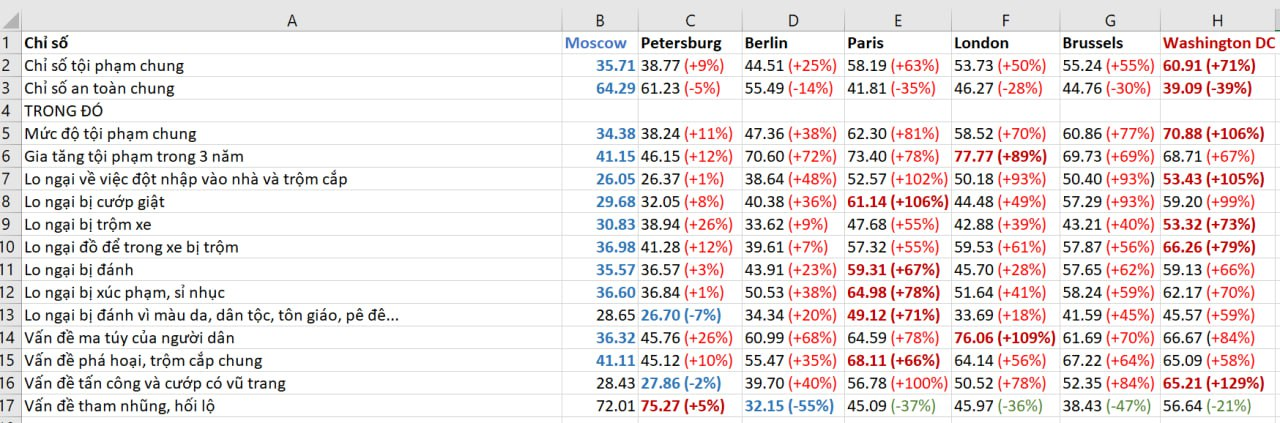Click row 17 header number

click(9, 405)
